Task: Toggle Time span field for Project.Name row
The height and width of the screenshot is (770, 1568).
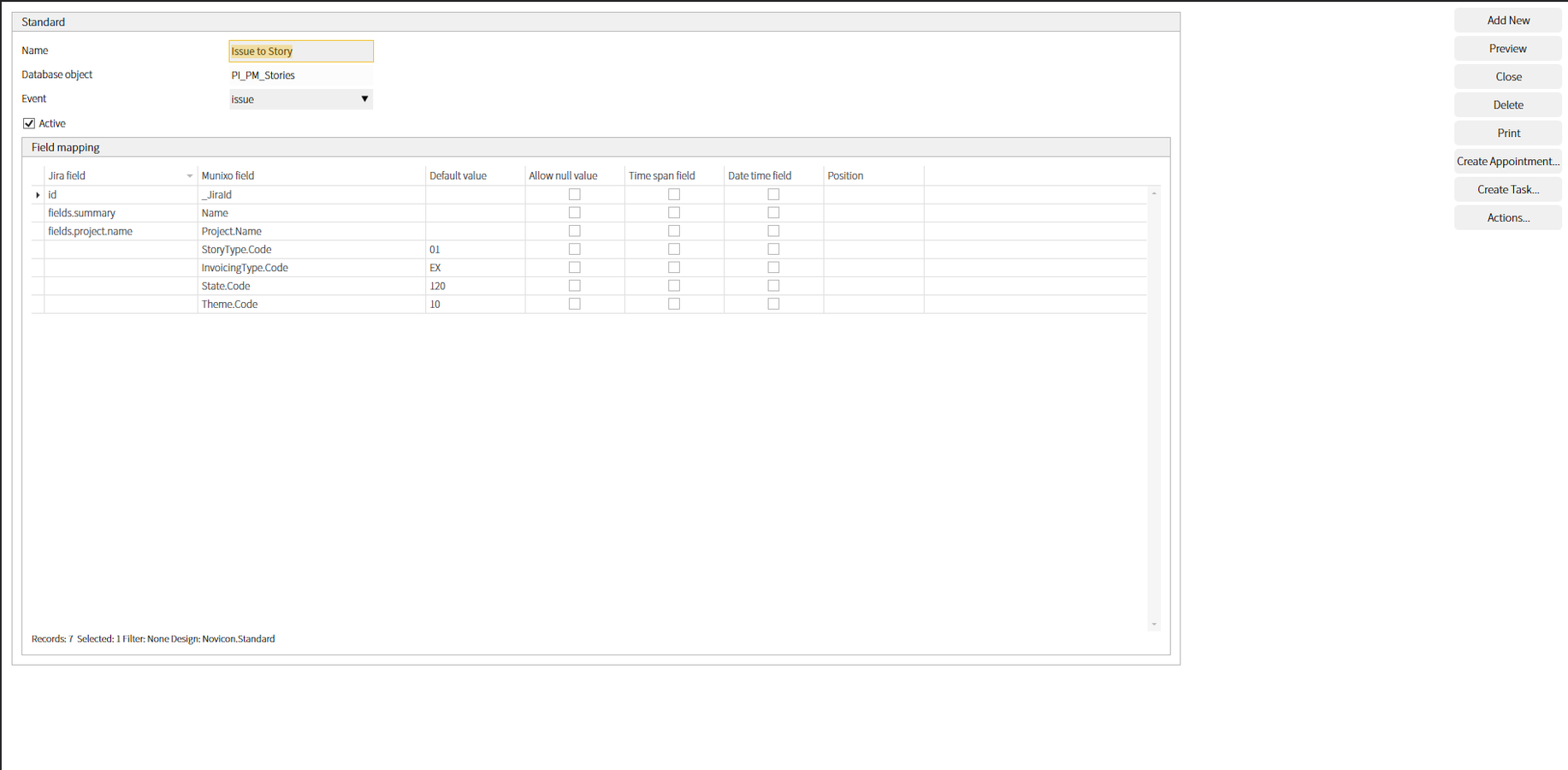Action: [674, 231]
